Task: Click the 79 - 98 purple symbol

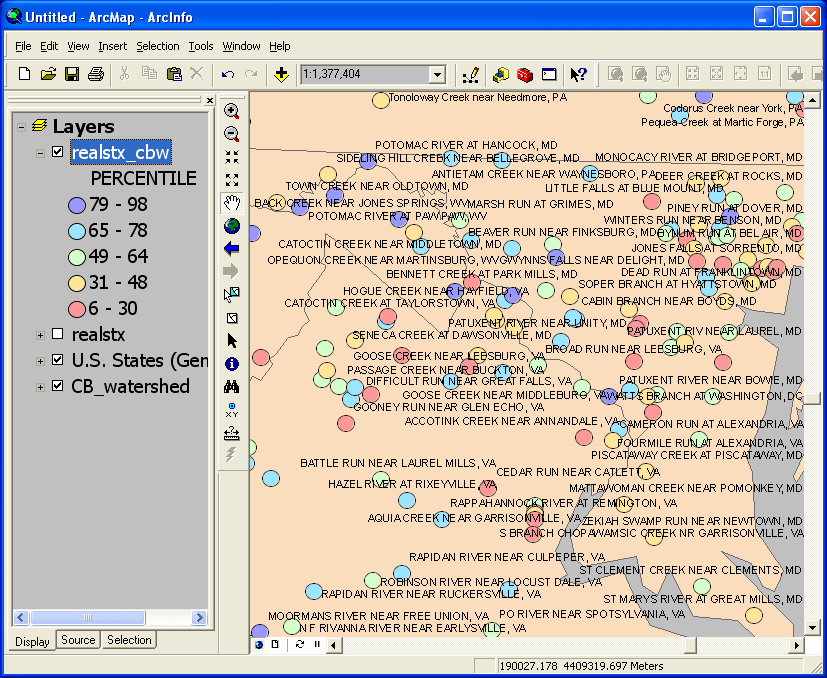Action: (x=76, y=205)
